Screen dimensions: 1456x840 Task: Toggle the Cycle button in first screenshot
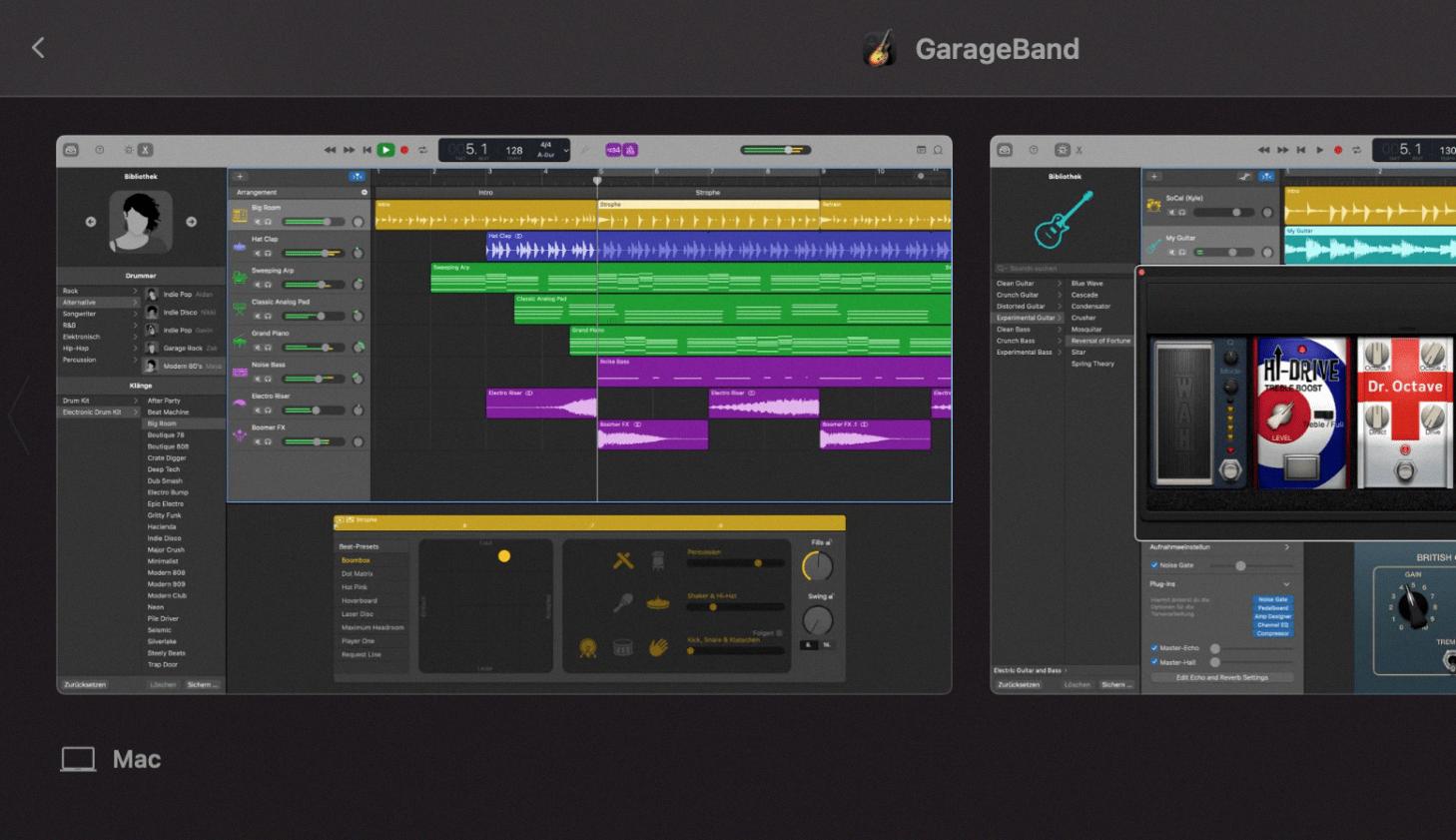pyautogui.click(x=422, y=150)
